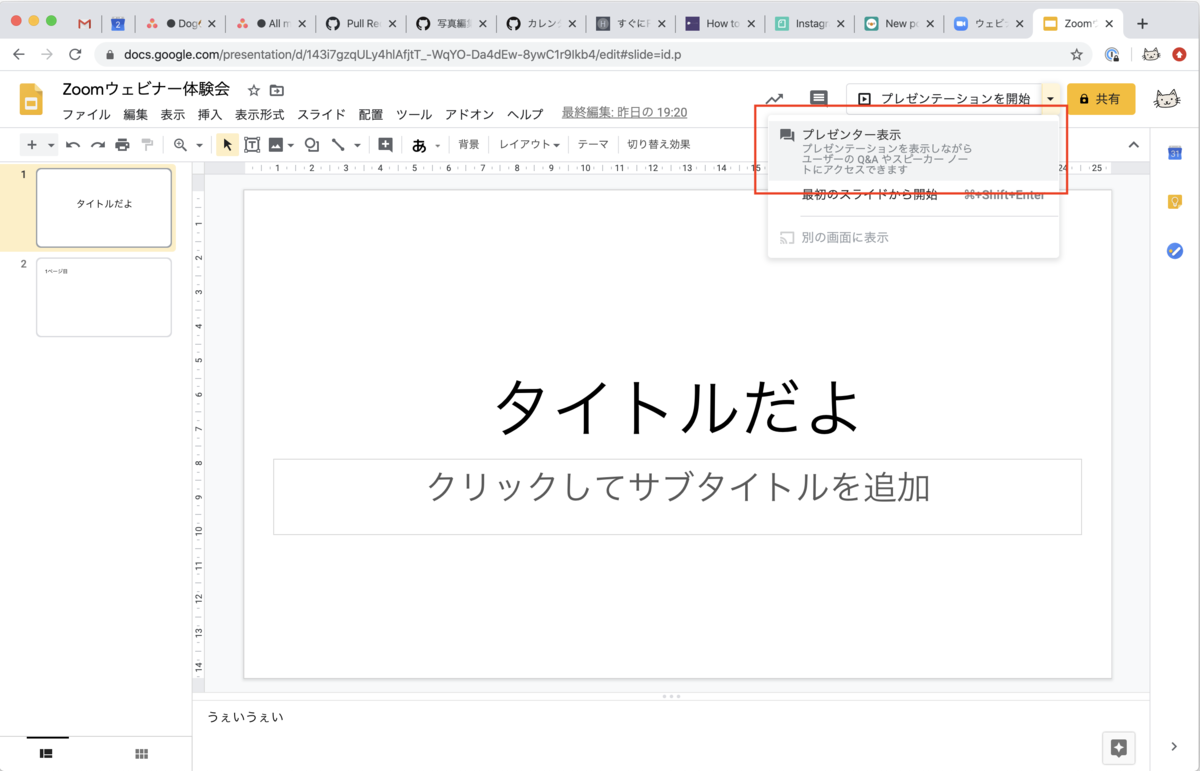Select the shape tool
Image resolution: width=1200 pixels, height=771 pixels.
pos(312,145)
